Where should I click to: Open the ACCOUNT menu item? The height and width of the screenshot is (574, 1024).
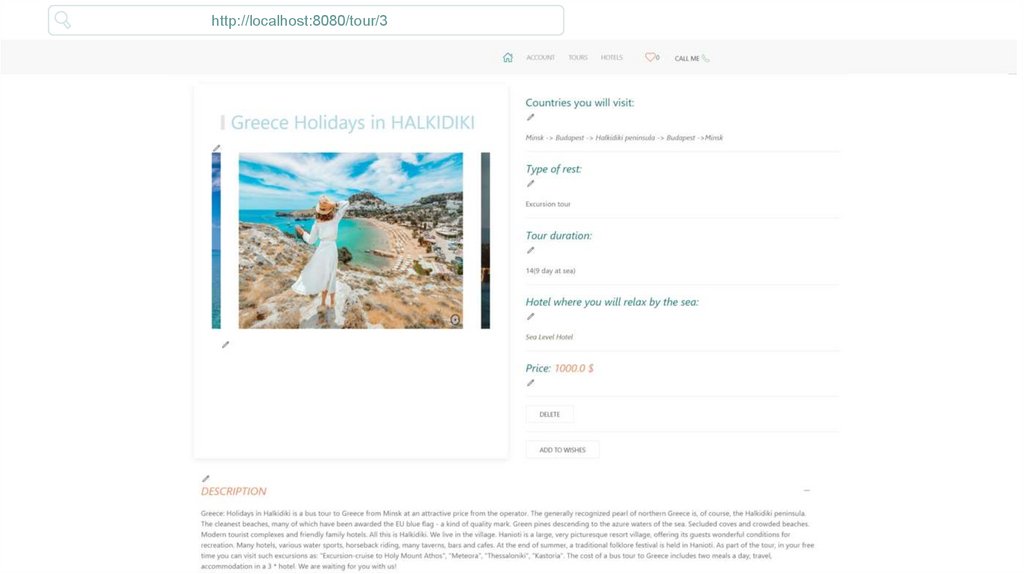pyautogui.click(x=540, y=57)
